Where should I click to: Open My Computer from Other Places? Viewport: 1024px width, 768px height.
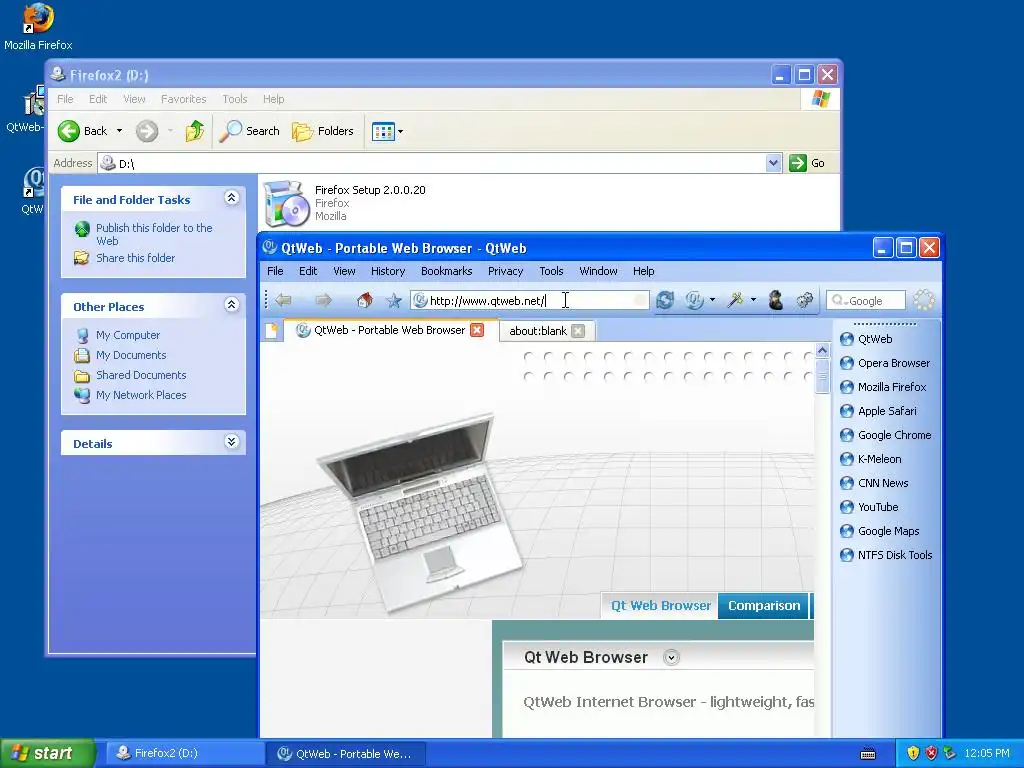[x=127, y=335]
